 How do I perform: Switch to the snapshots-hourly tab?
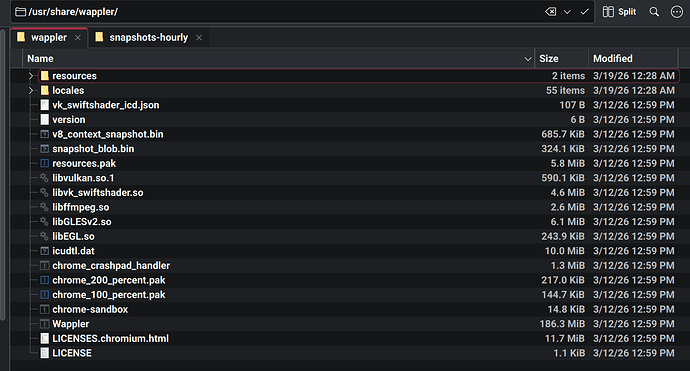tap(149, 37)
